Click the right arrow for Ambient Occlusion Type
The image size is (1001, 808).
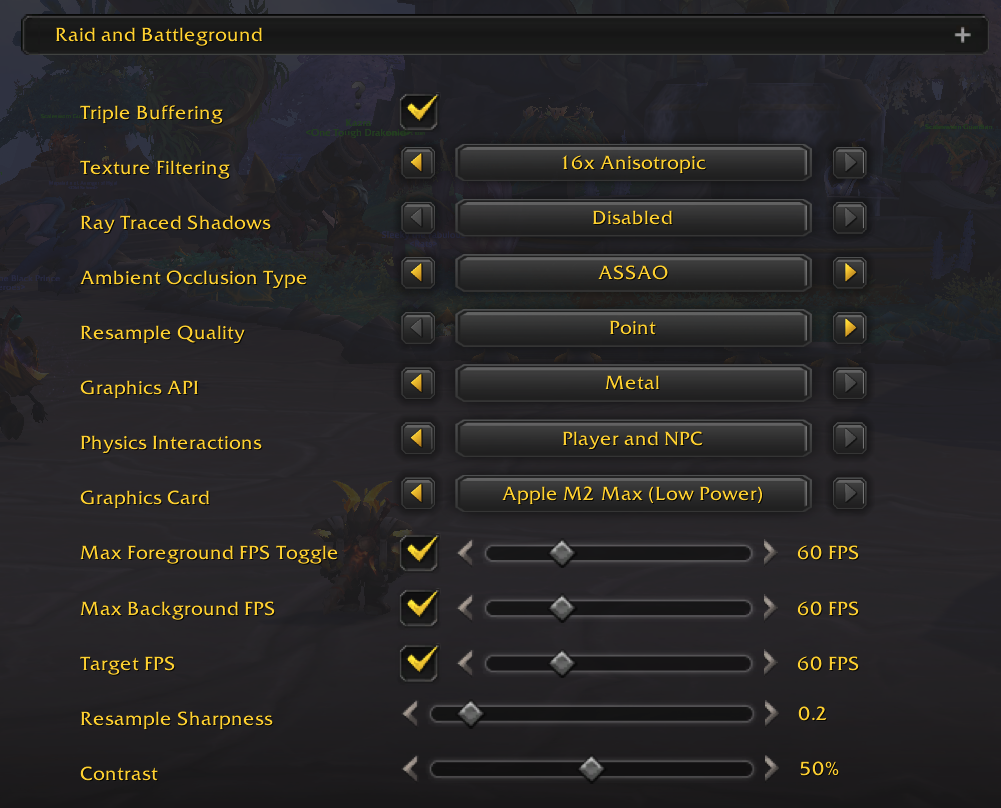click(849, 273)
